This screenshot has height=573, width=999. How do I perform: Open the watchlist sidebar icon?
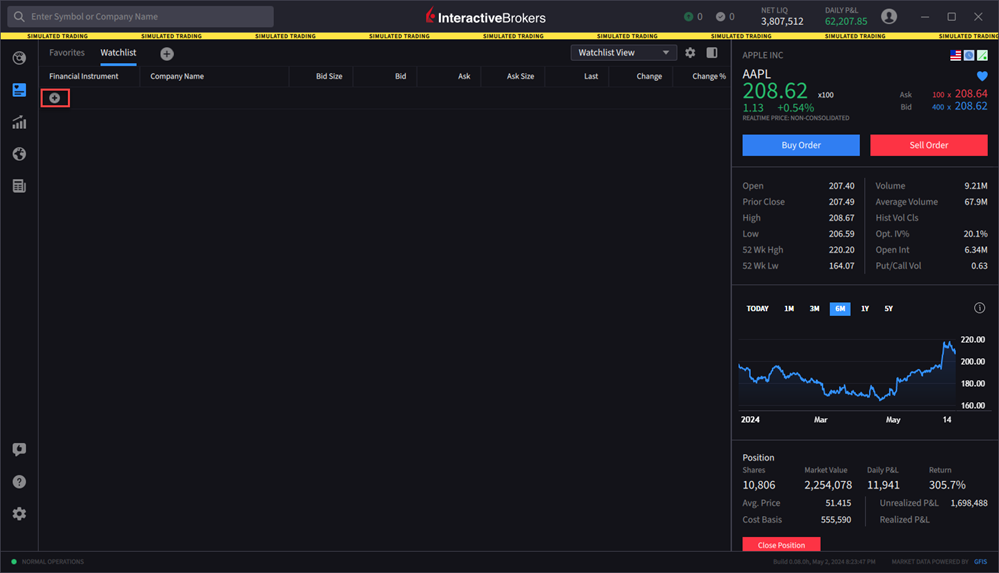click(19, 90)
